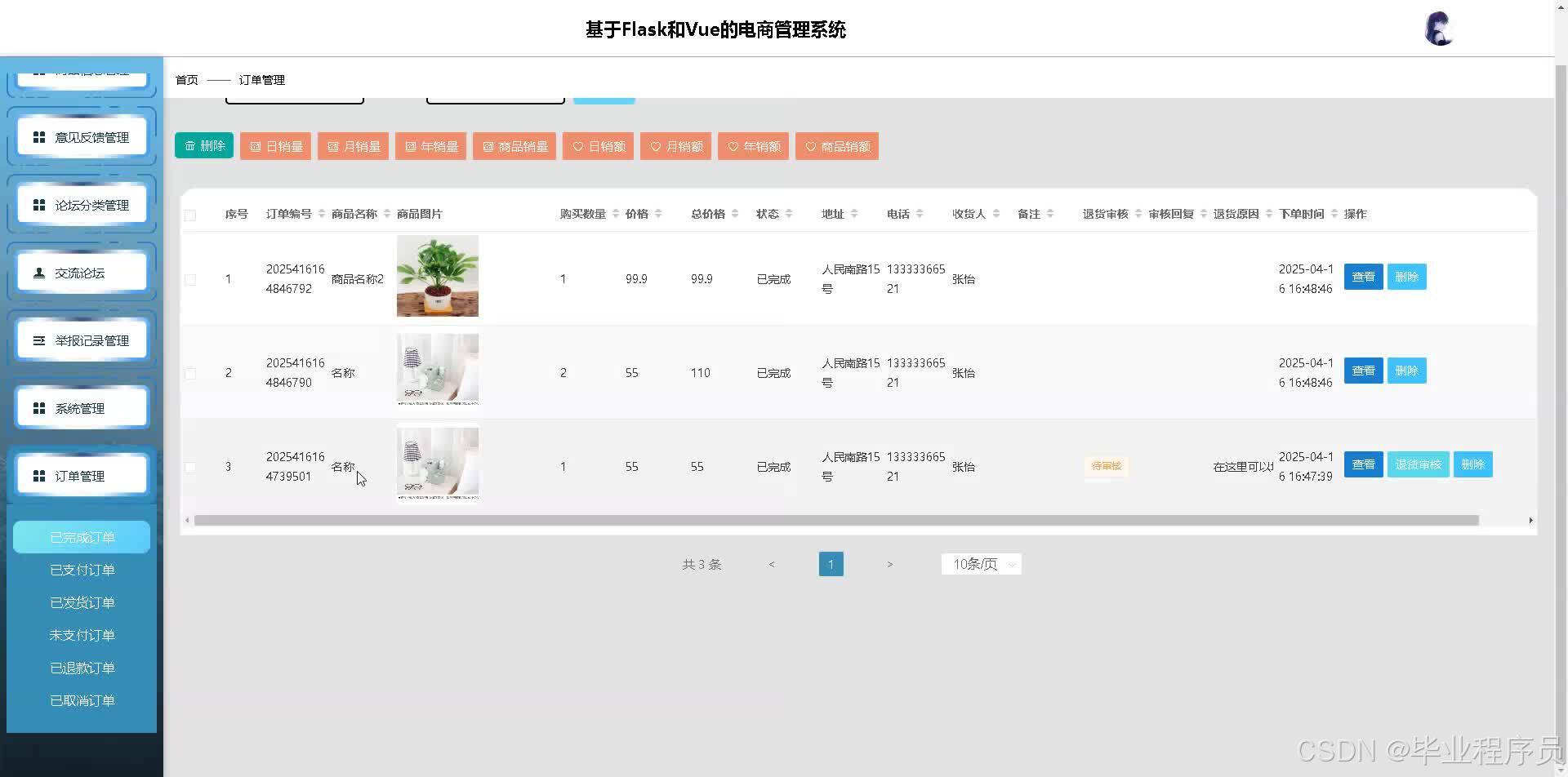Image resolution: width=1568 pixels, height=777 pixels.
Task: Expand the 意见反馈管理 sidebar menu
Action: point(82,137)
